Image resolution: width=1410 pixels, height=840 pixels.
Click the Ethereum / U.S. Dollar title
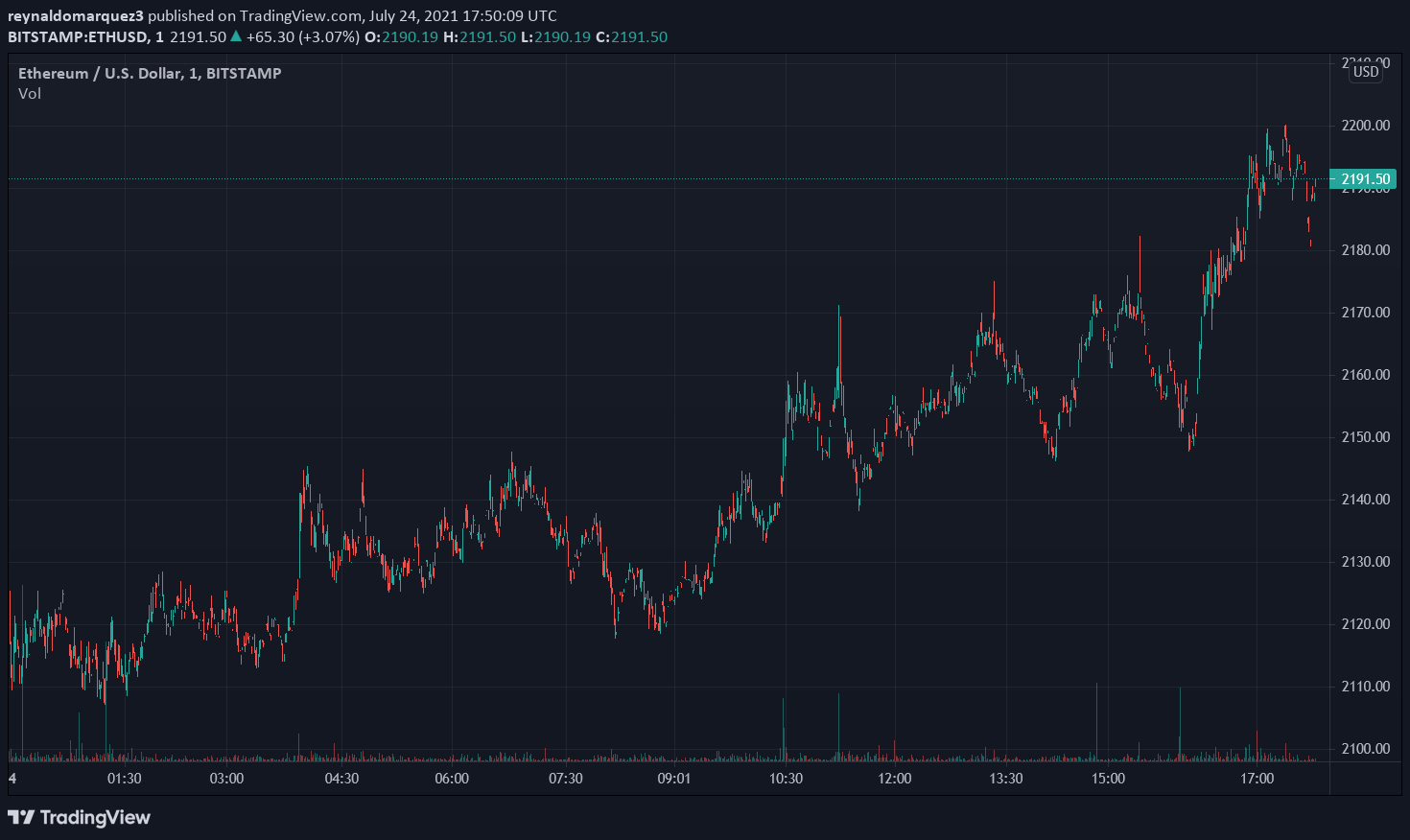150,73
